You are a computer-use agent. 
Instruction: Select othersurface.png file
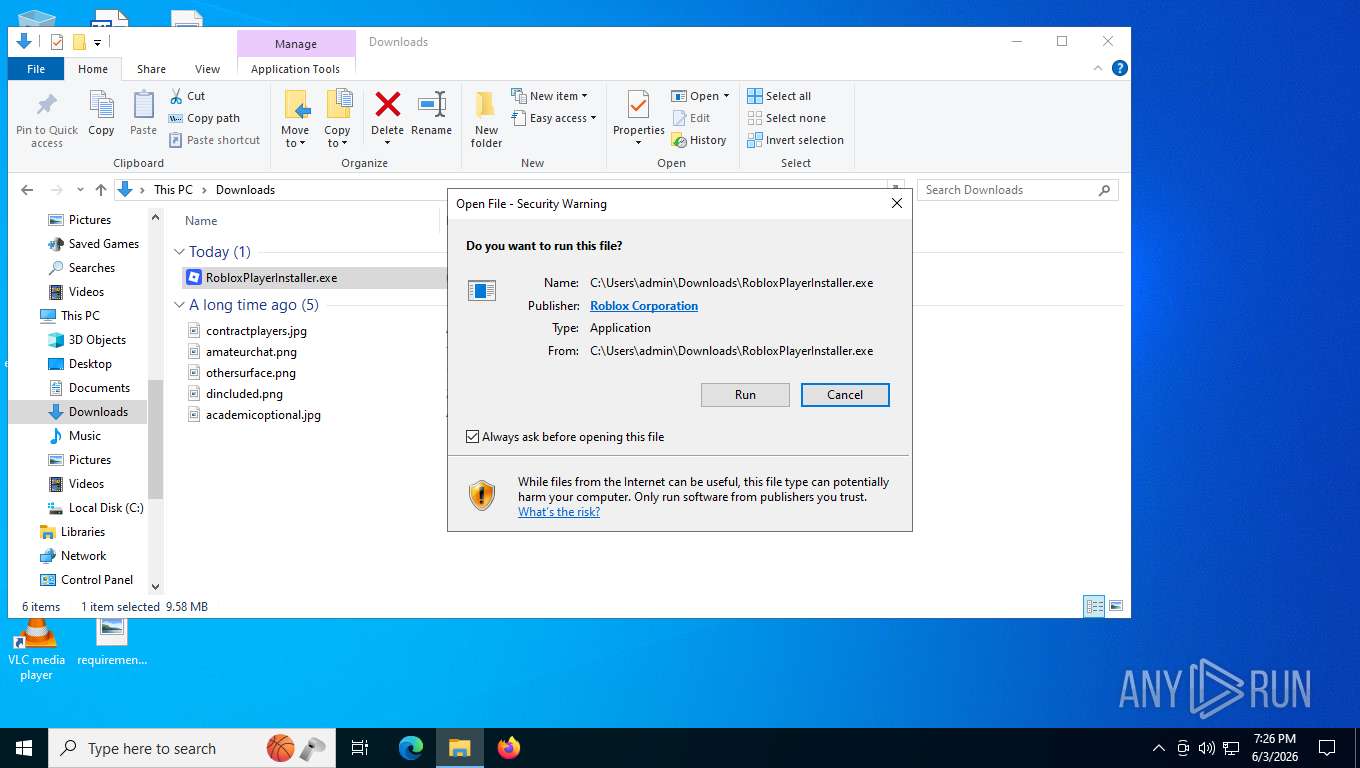pyautogui.click(x=251, y=373)
